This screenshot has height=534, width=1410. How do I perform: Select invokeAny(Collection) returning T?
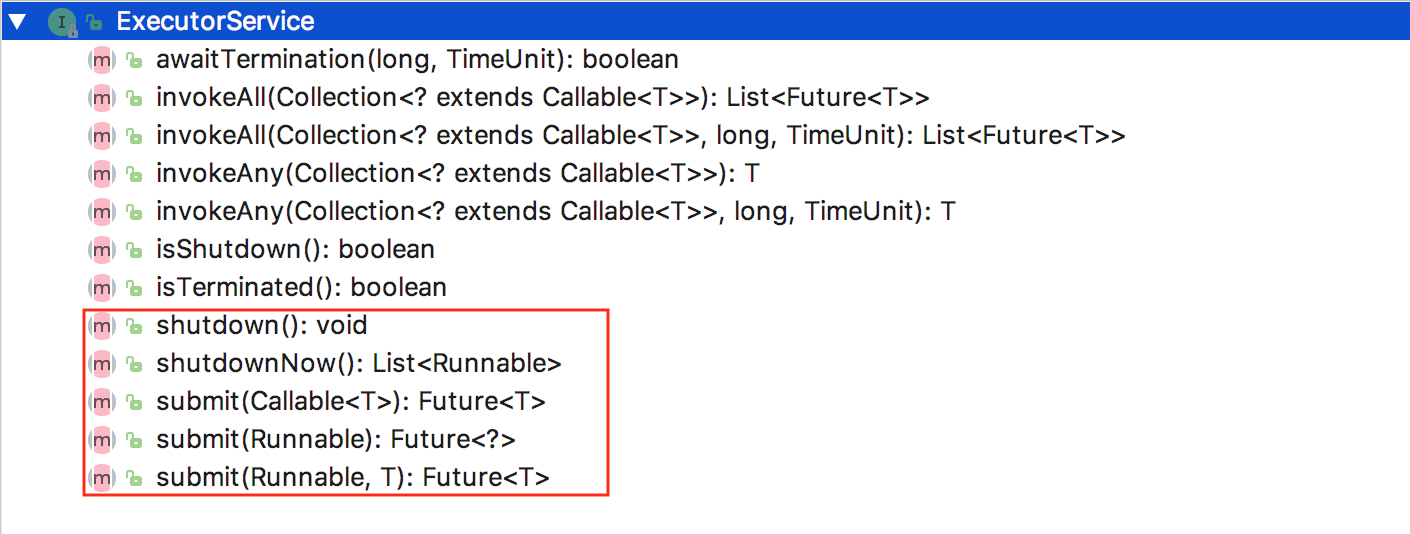[x=457, y=174]
